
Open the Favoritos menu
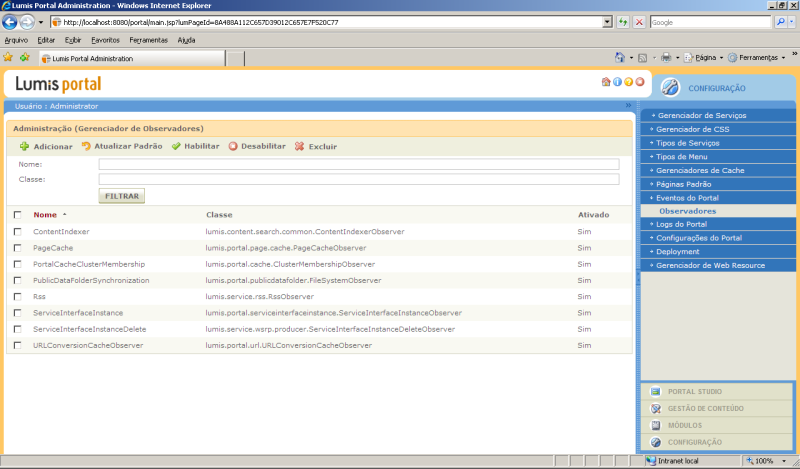pos(105,40)
